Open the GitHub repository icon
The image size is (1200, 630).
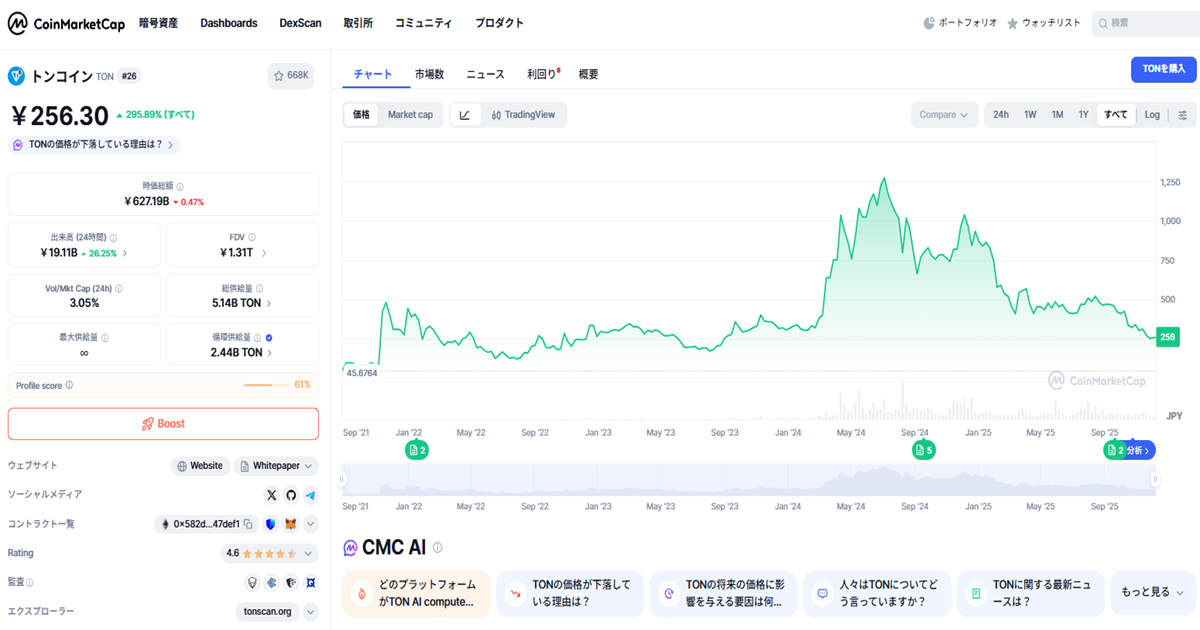point(291,495)
